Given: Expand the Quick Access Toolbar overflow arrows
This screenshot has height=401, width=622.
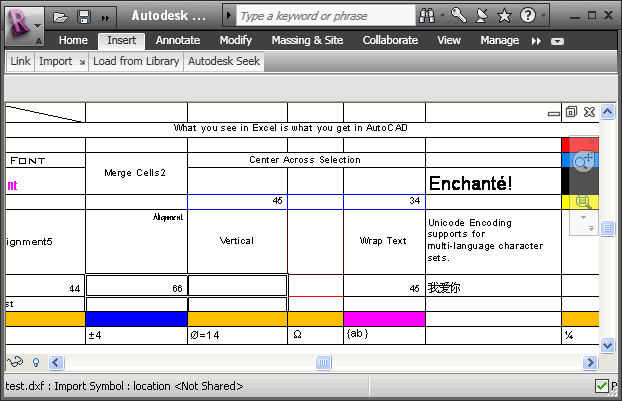Looking at the screenshot, I should point(105,17).
